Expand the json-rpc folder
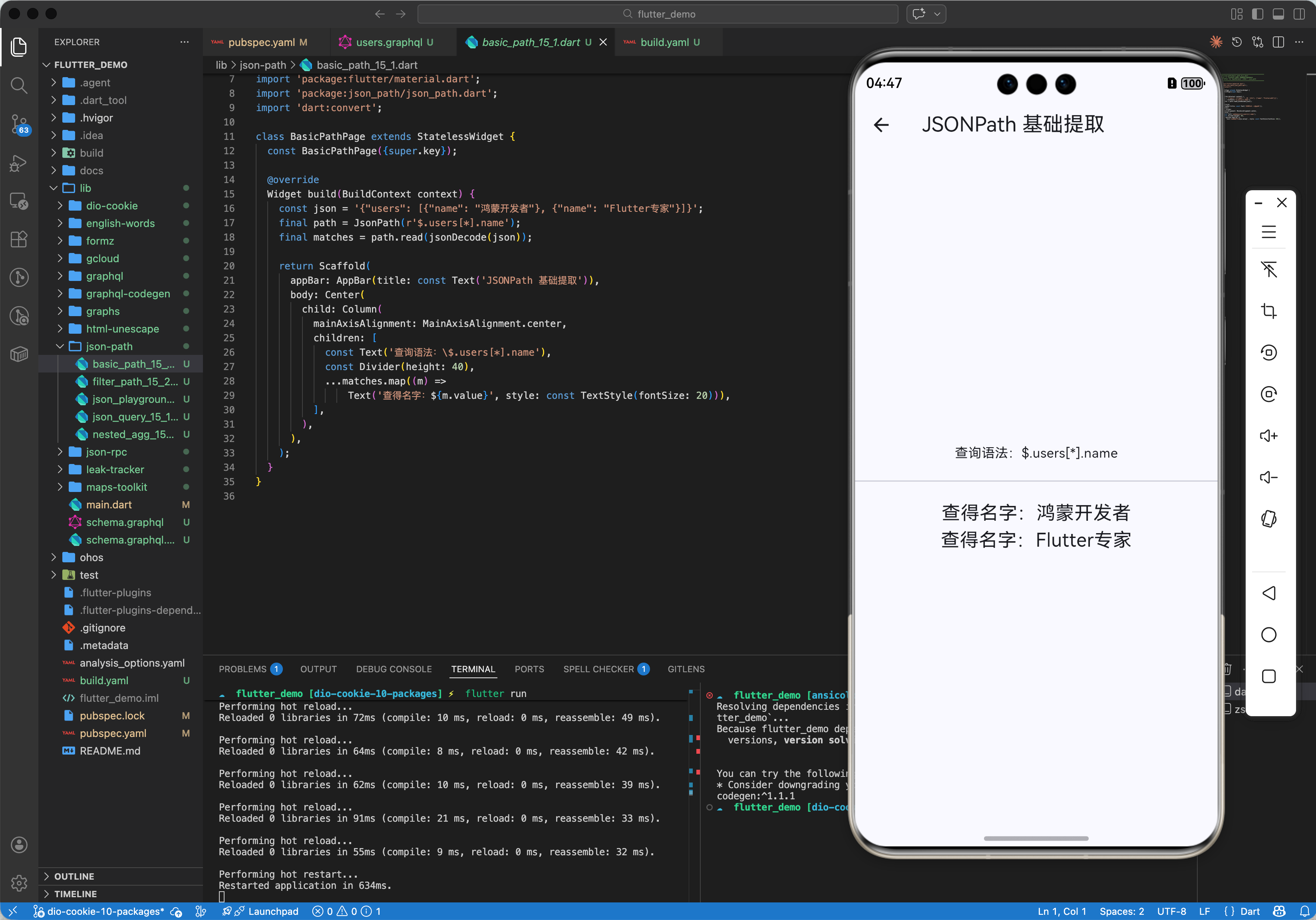Viewport: 1316px width, 920px height. pyautogui.click(x=106, y=452)
